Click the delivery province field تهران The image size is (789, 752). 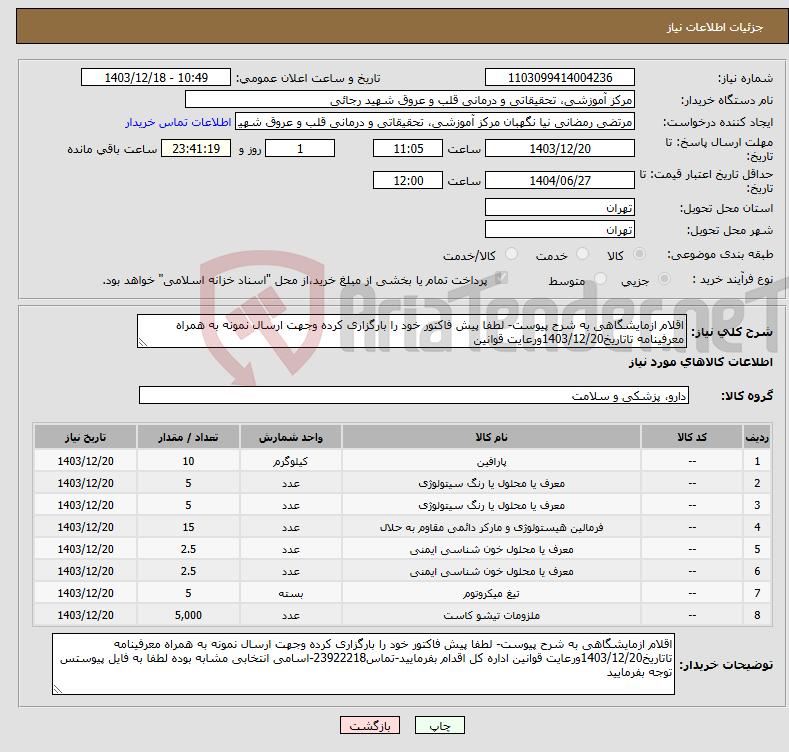(560, 207)
